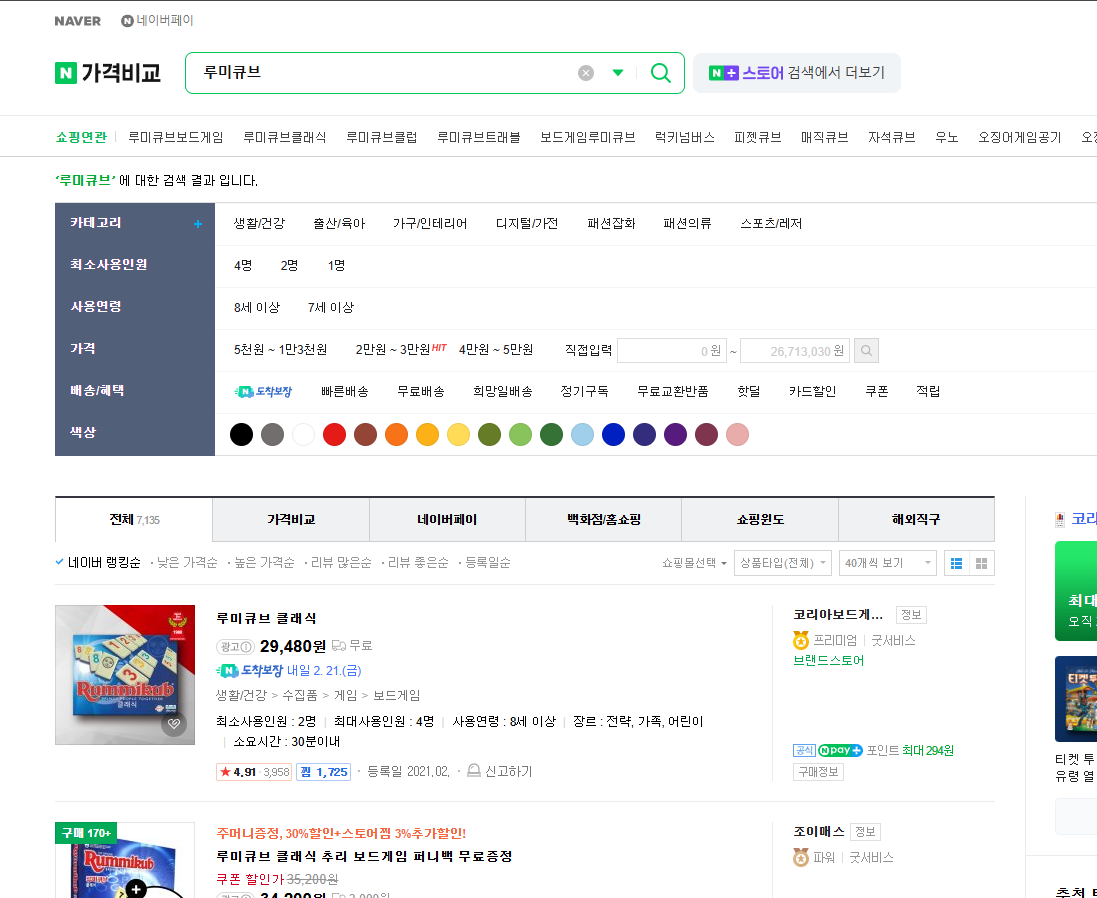Click the 정보 button next to 코리아보드게임즈
Viewport: 1097px width, 898px height.
(x=911, y=615)
